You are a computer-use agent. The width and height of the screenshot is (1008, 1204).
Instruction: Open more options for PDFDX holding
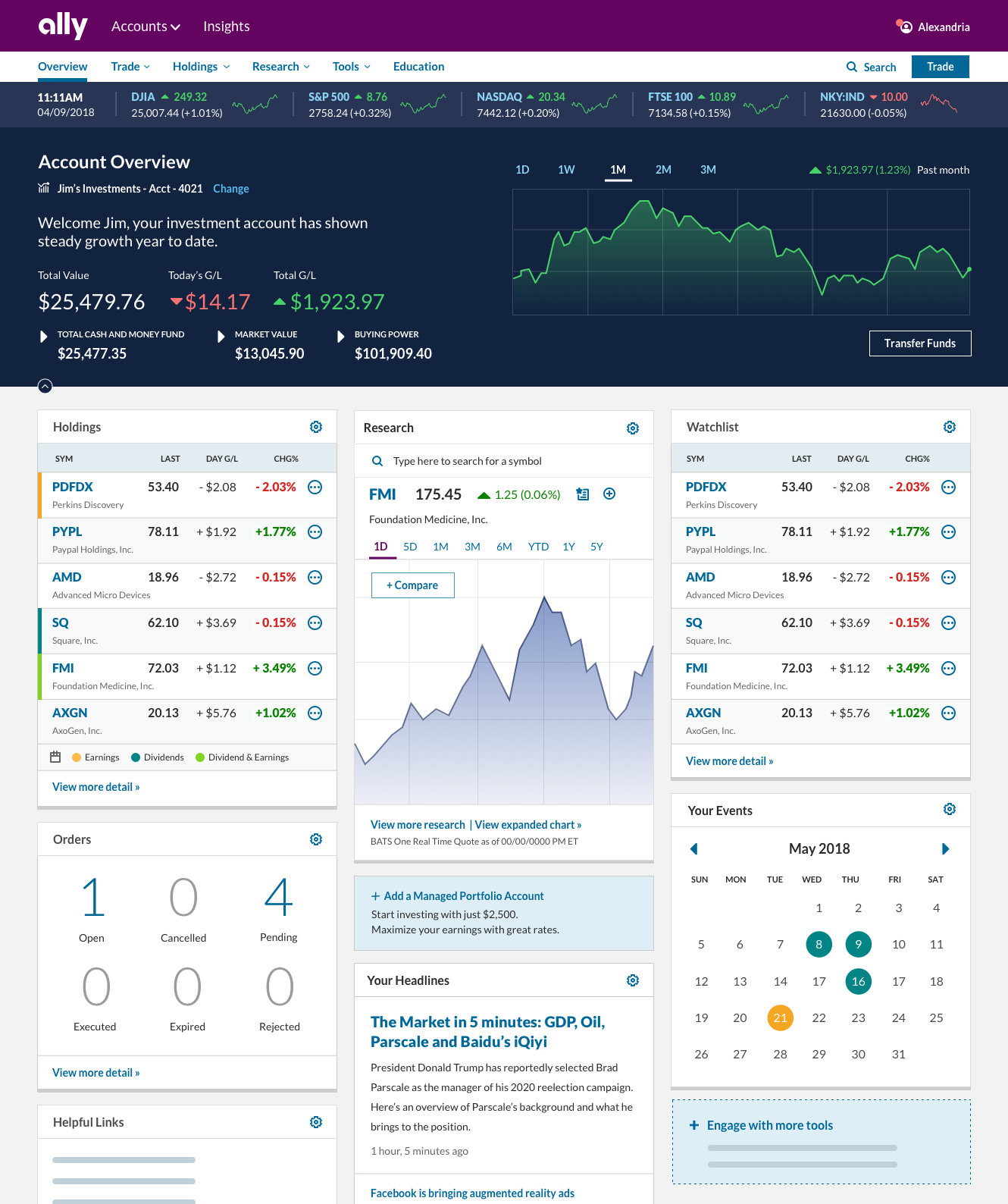[315, 488]
